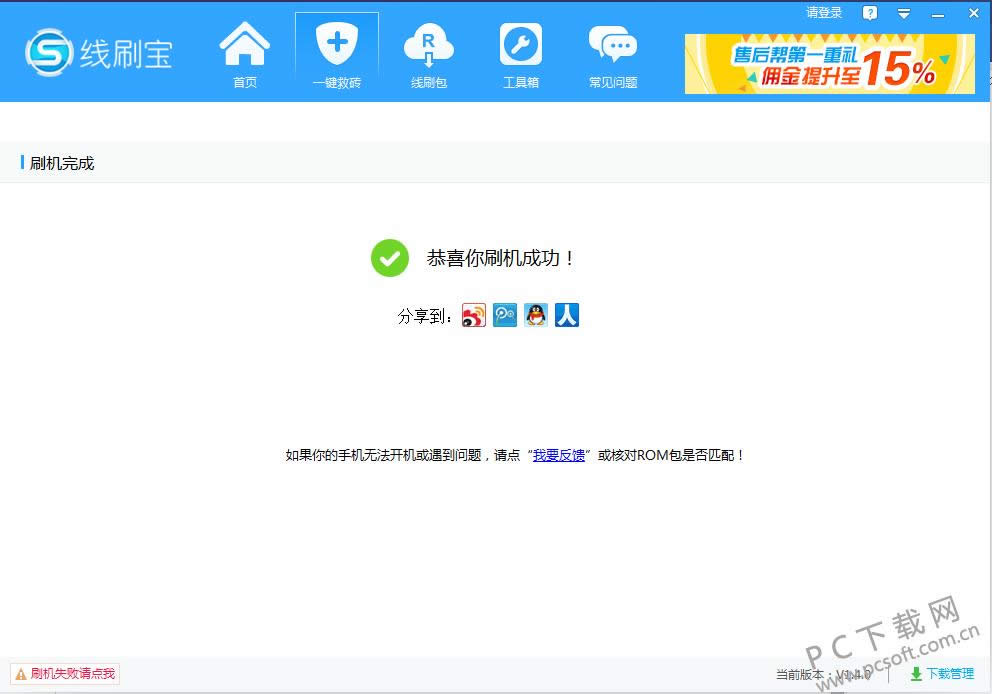Click the 我要反馈 feedback link
This screenshot has width=992, height=694.
tap(558, 455)
